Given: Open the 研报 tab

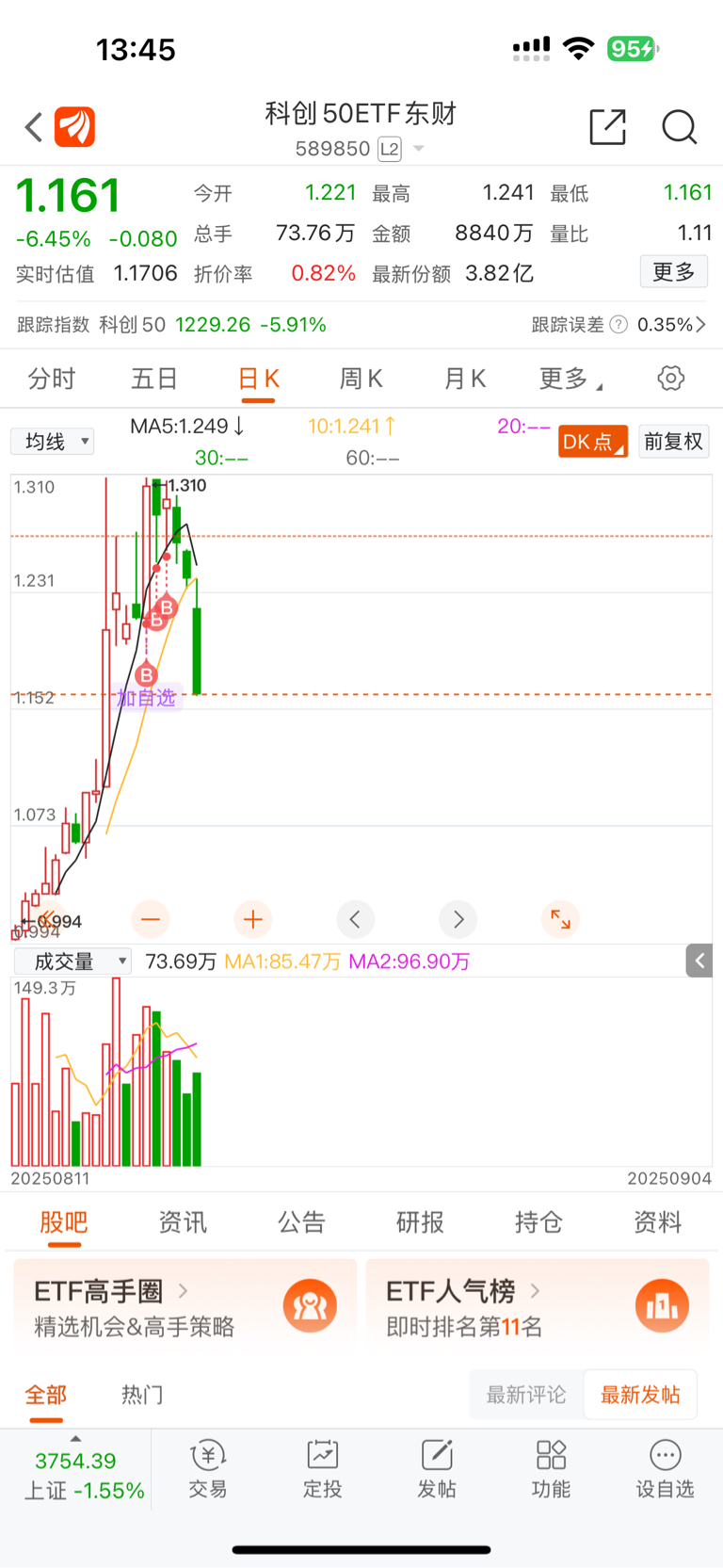Looking at the screenshot, I should pos(420,1222).
